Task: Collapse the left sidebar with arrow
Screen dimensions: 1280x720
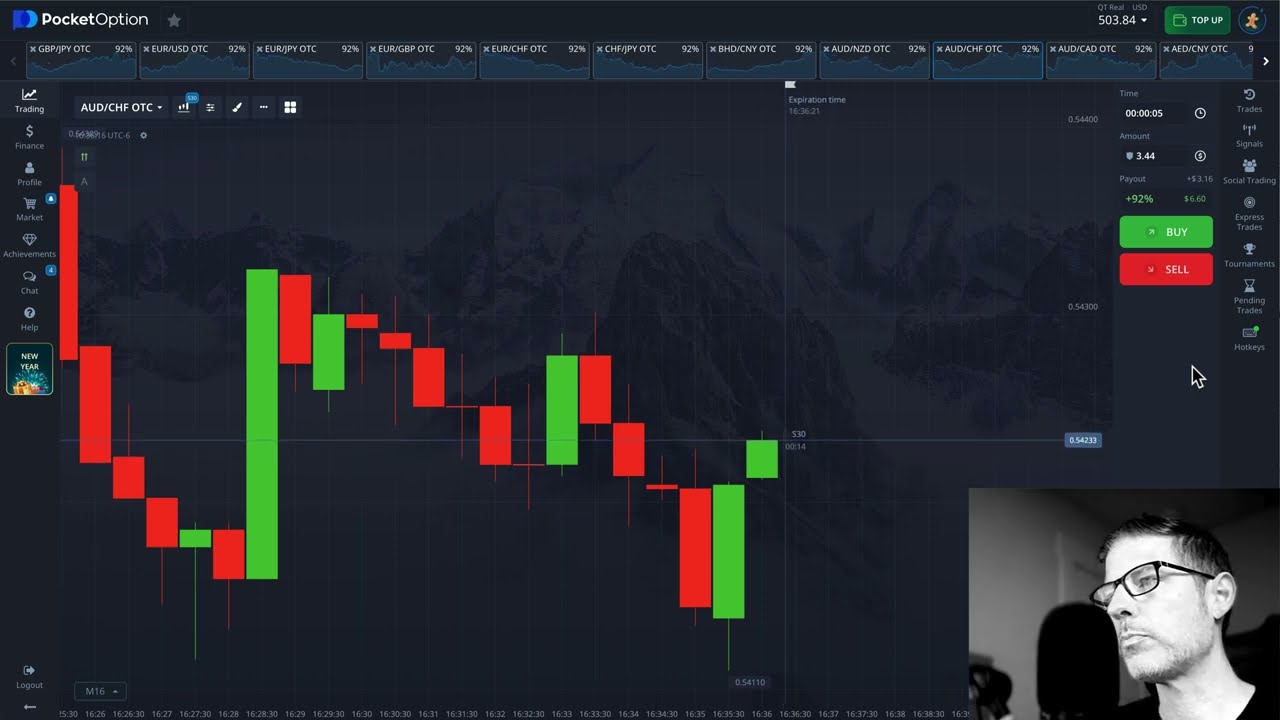Action: point(29,707)
